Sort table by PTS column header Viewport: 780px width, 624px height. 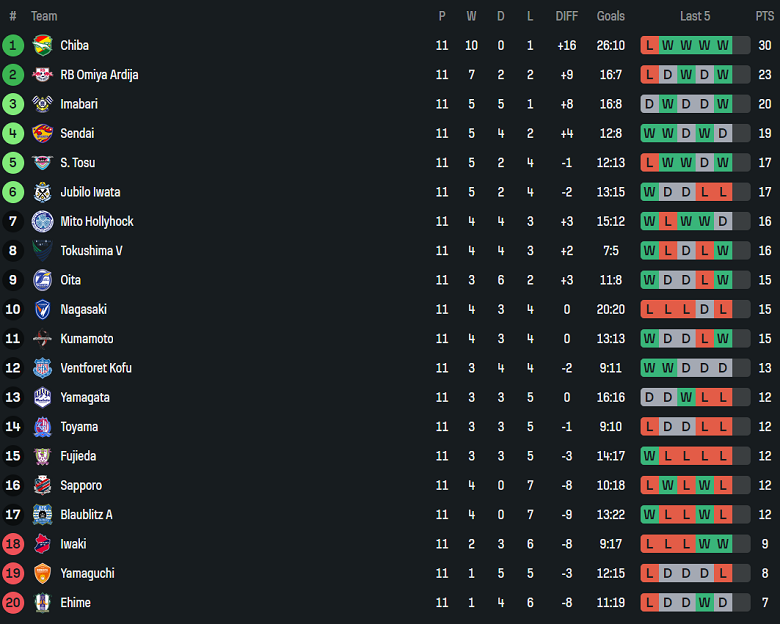point(764,16)
